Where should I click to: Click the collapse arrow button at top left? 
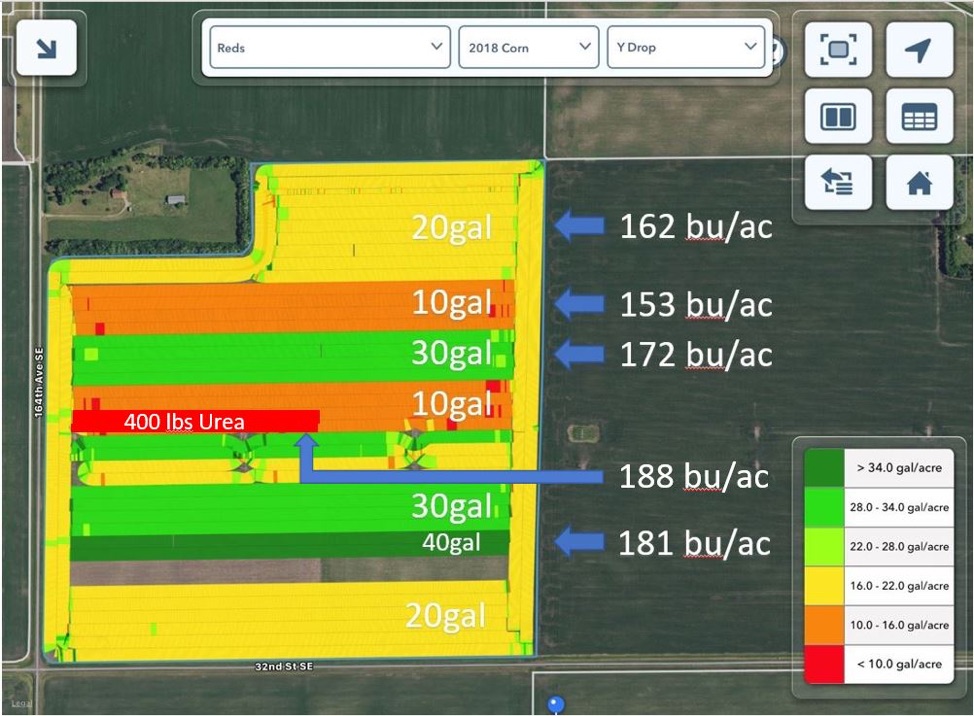[47, 48]
